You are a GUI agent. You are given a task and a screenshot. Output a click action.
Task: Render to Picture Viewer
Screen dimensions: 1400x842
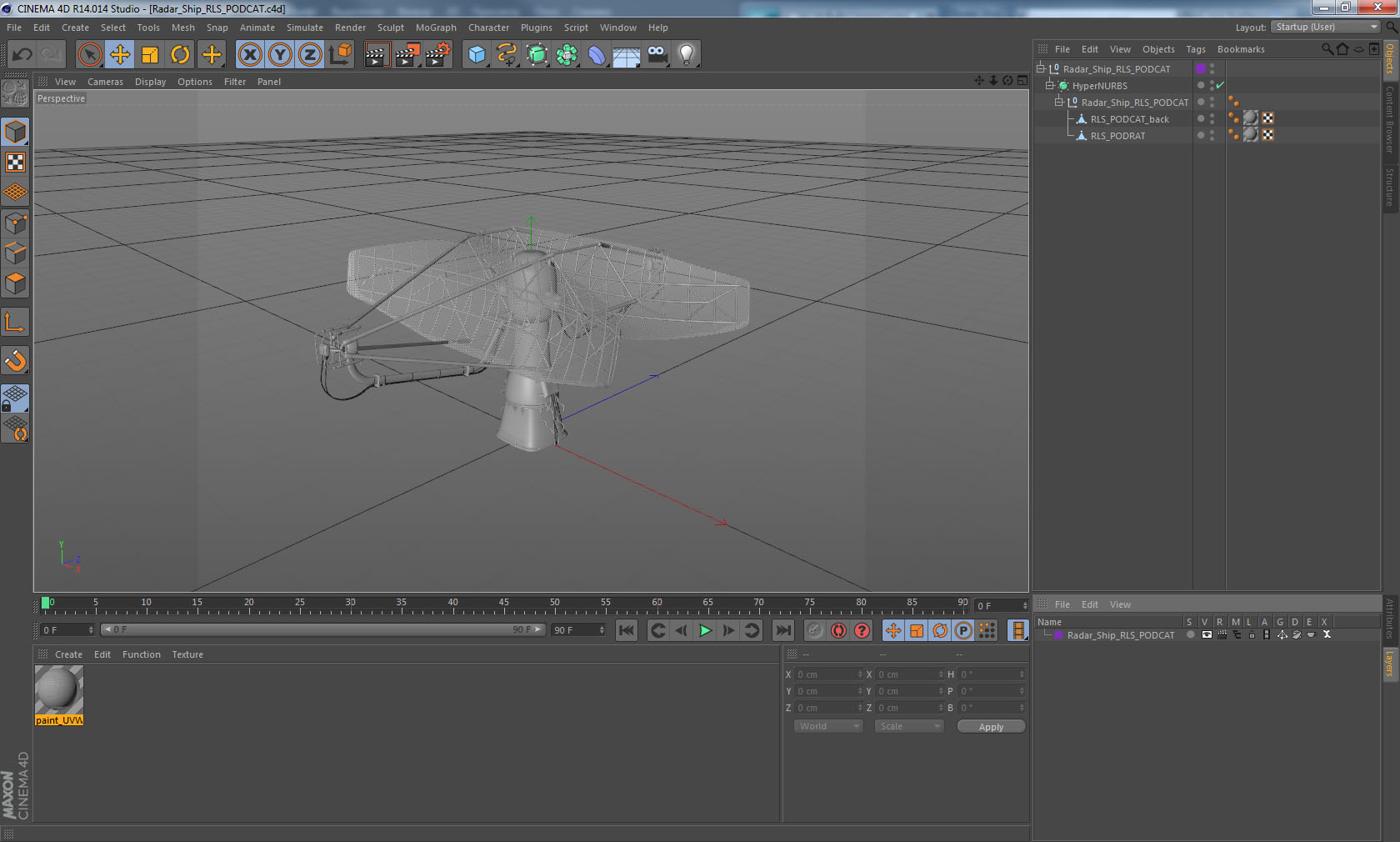[407, 55]
